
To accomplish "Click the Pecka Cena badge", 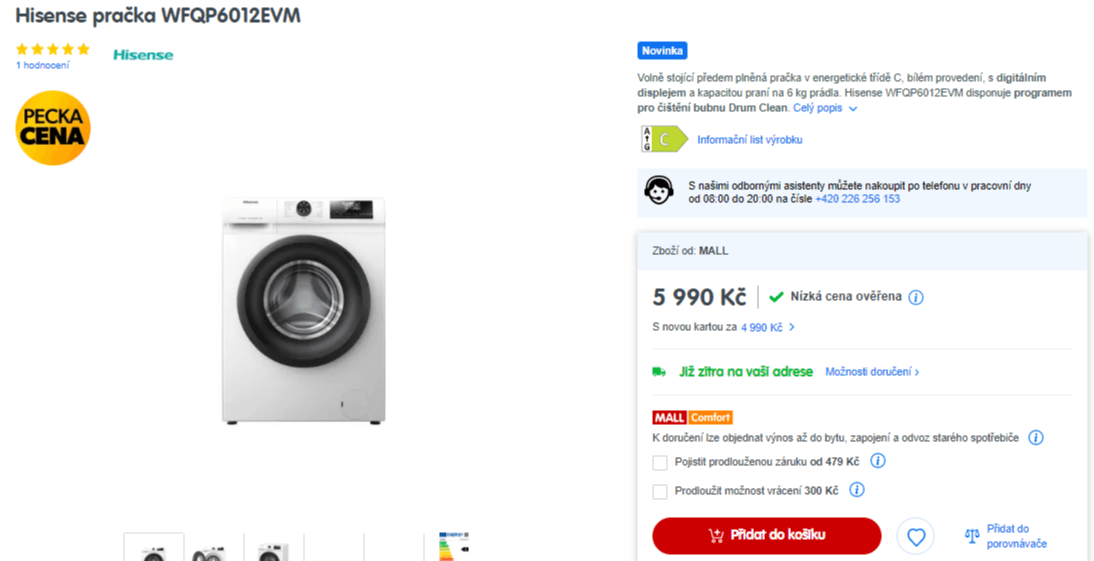I will 53,128.
